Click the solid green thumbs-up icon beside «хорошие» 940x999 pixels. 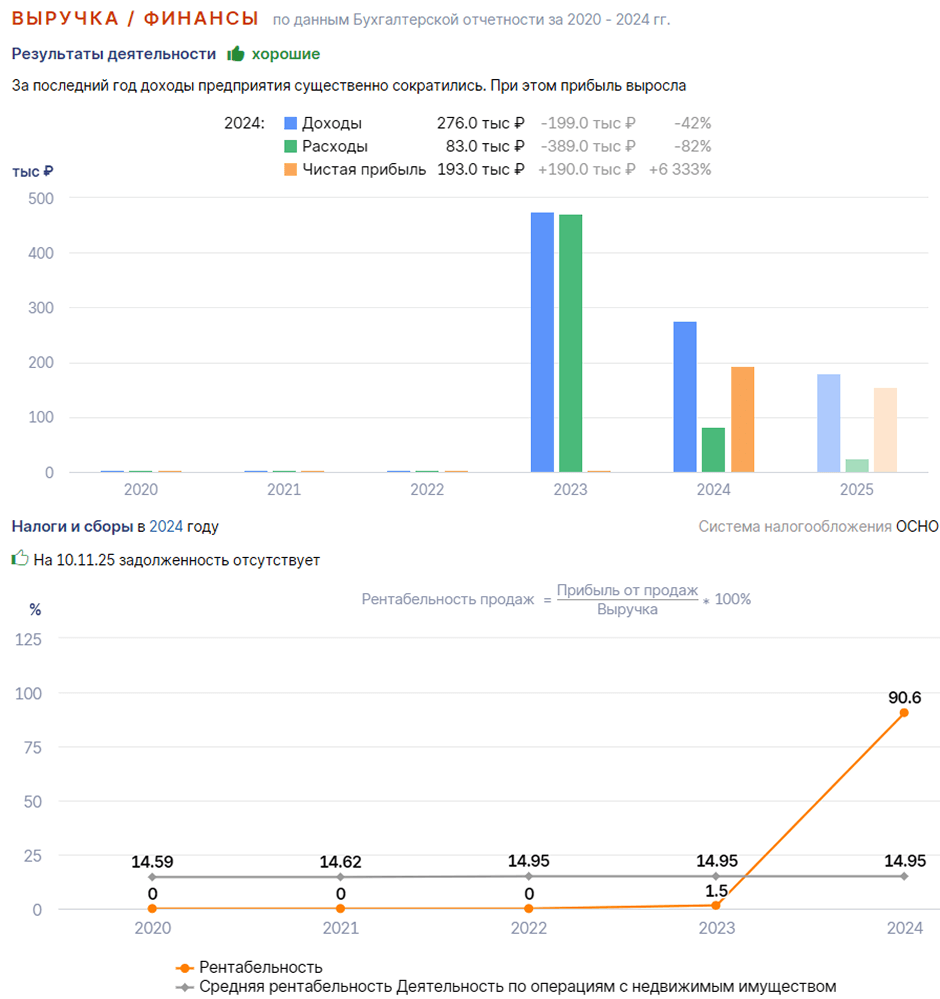pyautogui.click(x=236, y=54)
